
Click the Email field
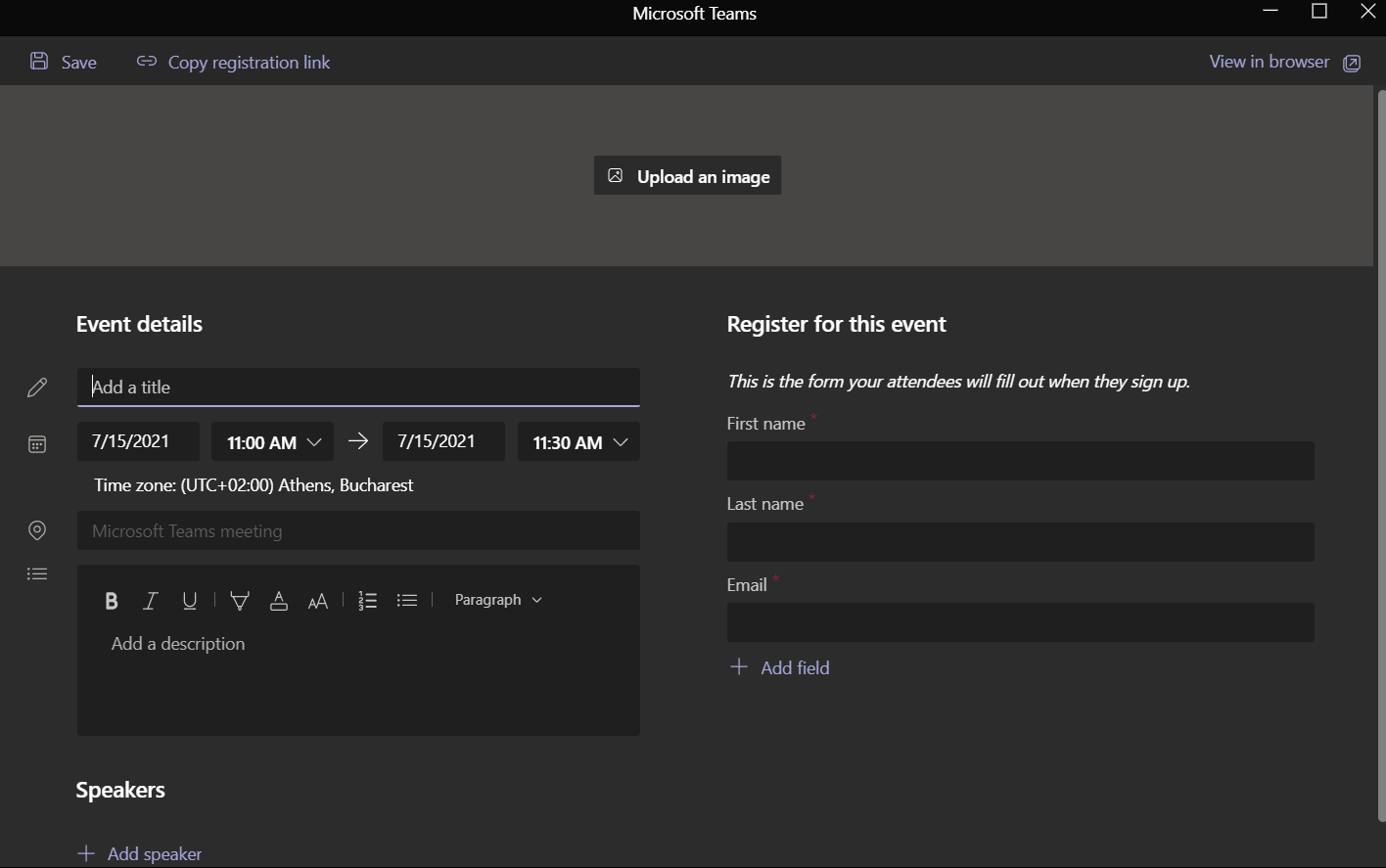coord(1020,622)
